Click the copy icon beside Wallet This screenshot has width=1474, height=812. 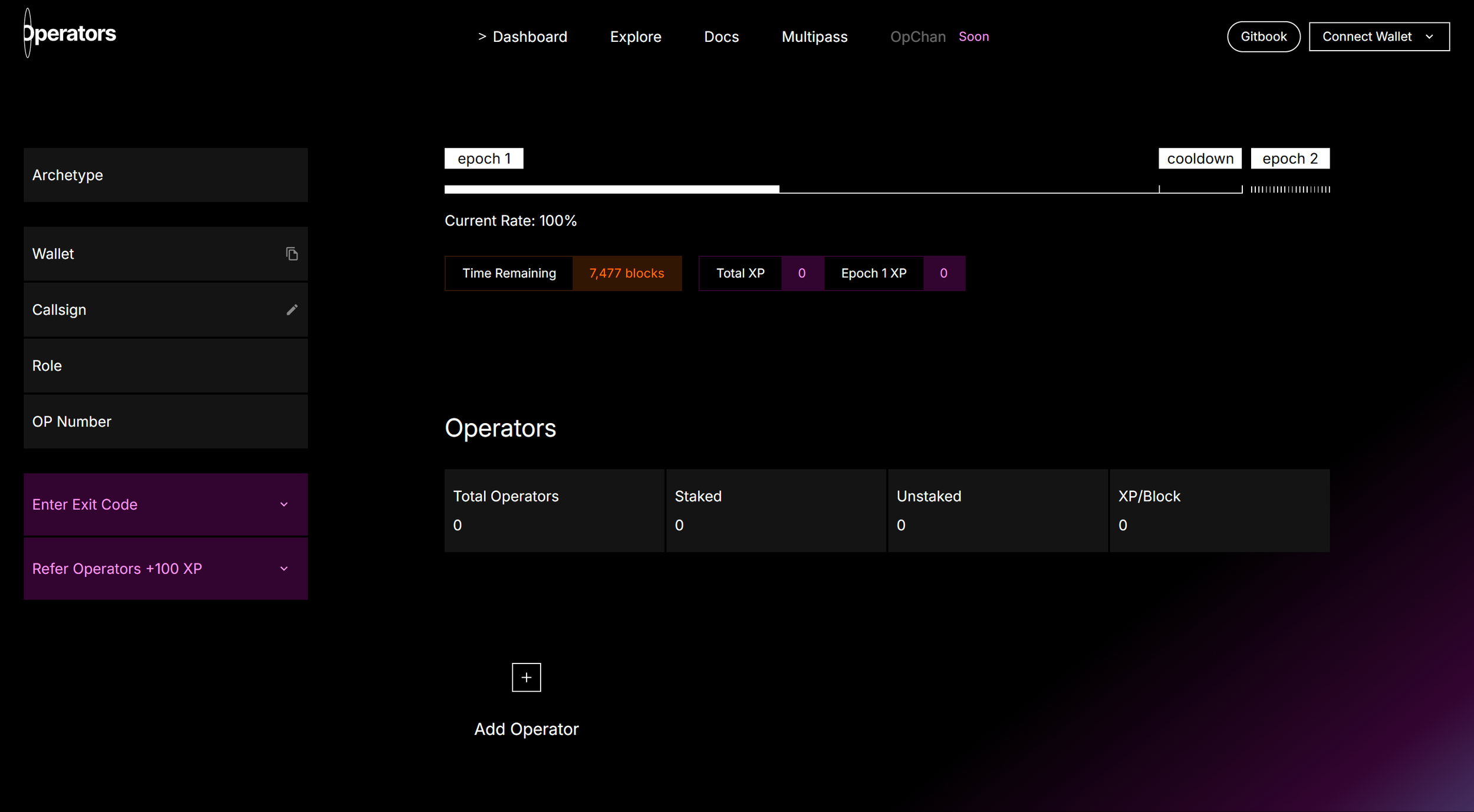pos(292,254)
